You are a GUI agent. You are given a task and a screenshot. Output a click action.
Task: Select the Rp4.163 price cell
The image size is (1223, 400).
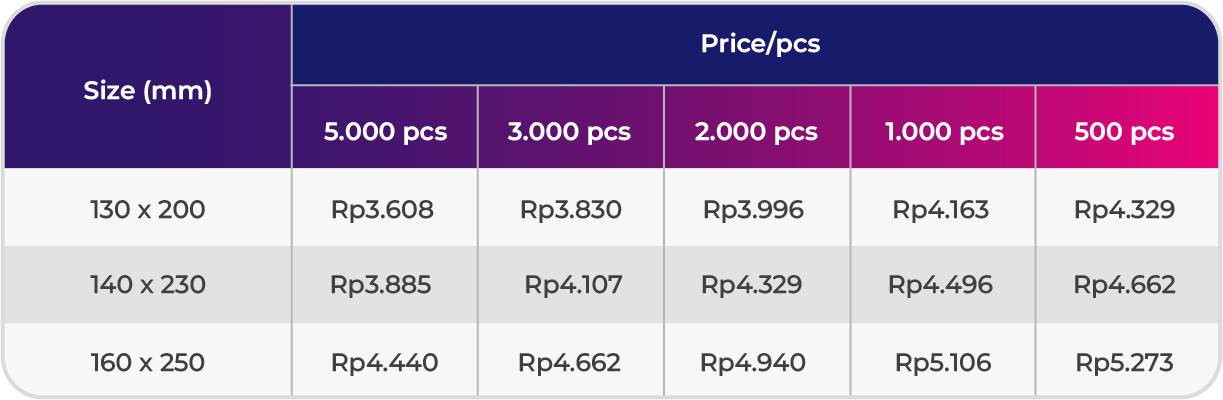tap(943, 208)
